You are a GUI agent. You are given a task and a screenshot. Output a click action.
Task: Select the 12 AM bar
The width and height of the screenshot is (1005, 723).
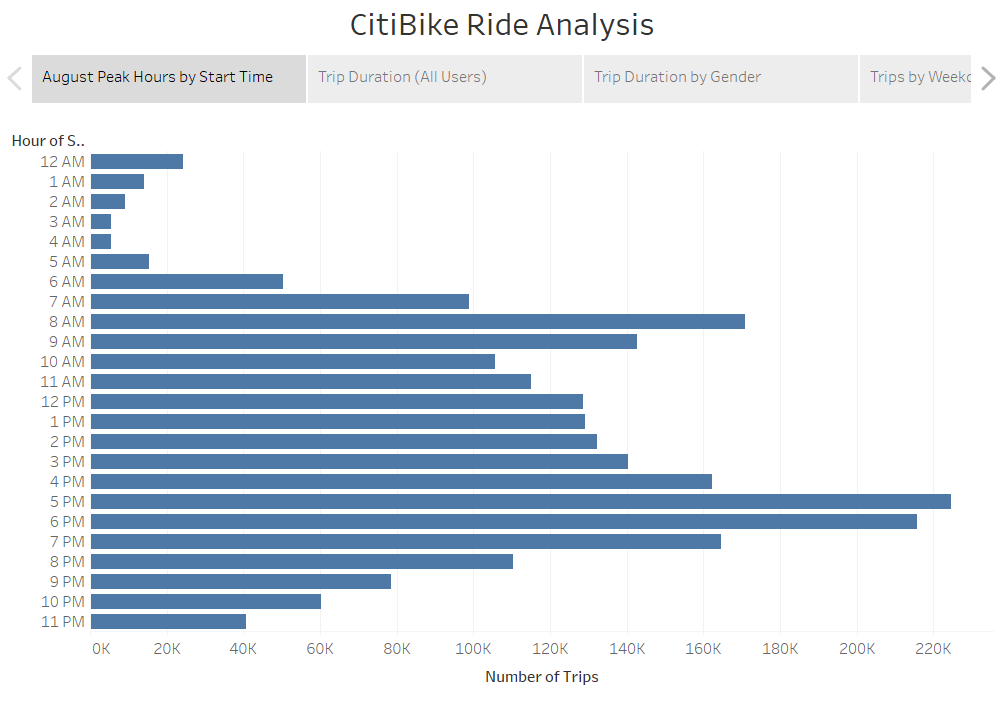tap(135, 160)
